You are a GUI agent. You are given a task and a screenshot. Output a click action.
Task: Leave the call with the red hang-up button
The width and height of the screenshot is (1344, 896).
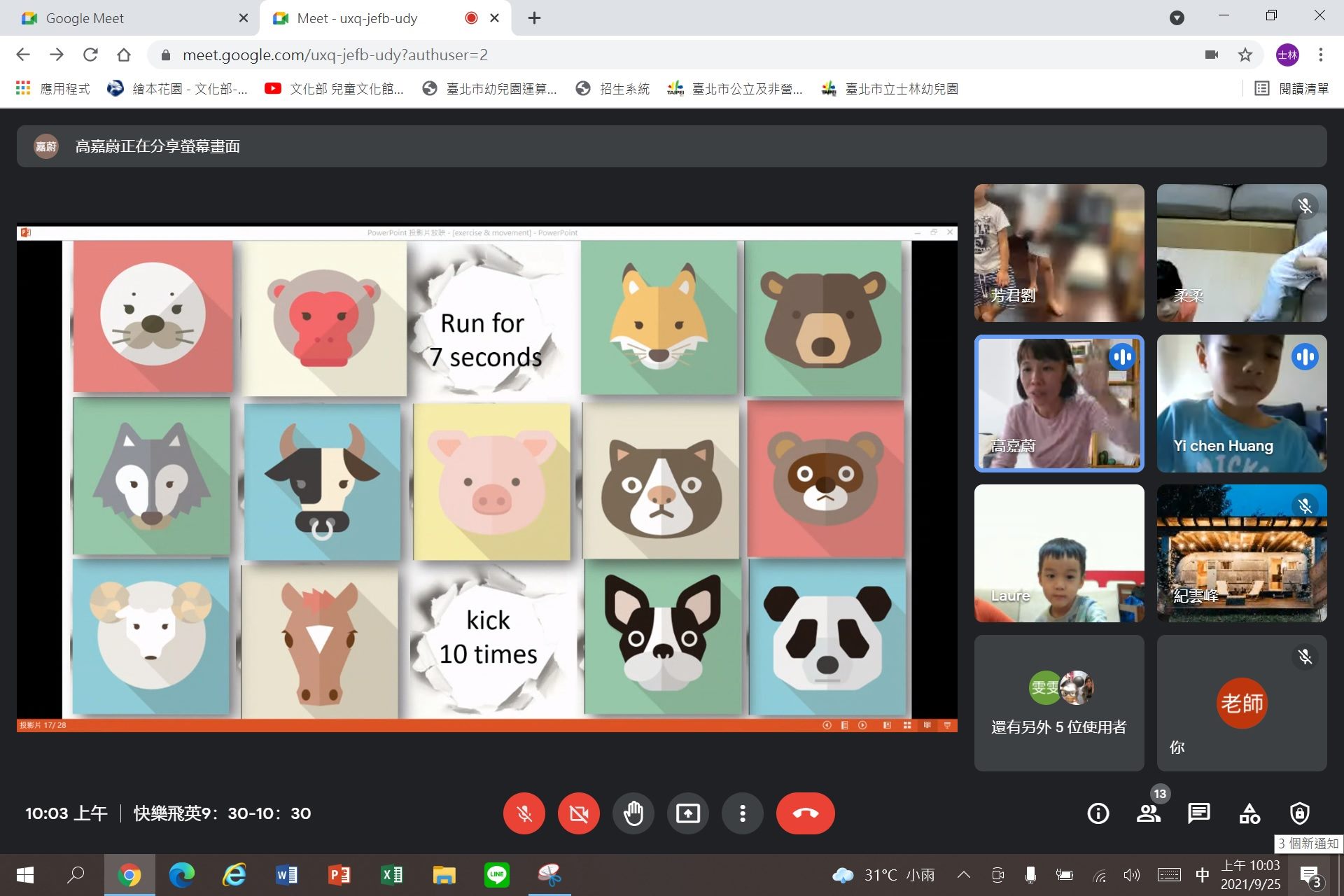point(805,813)
